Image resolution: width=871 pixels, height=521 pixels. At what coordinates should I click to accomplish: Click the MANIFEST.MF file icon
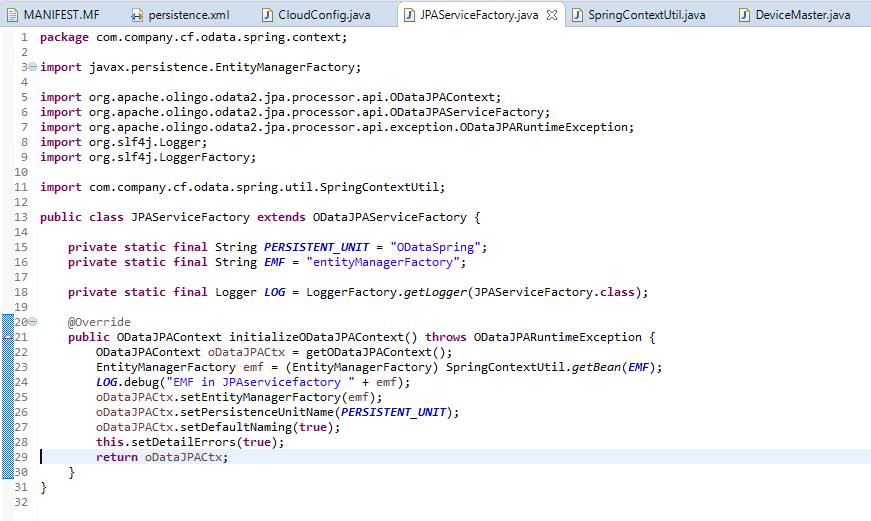11,15
